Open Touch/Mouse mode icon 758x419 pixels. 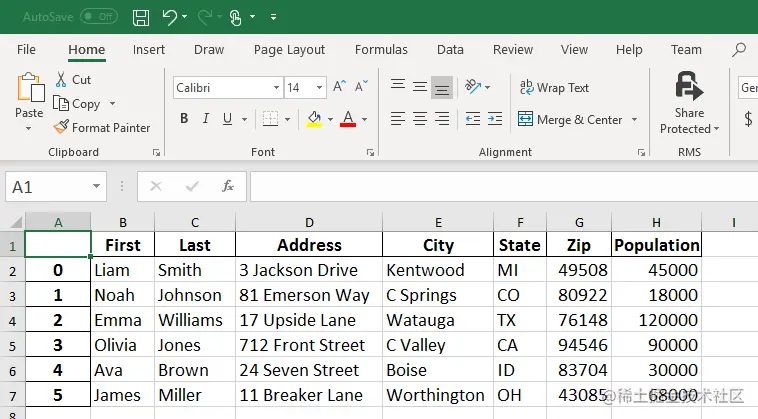(x=235, y=17)
